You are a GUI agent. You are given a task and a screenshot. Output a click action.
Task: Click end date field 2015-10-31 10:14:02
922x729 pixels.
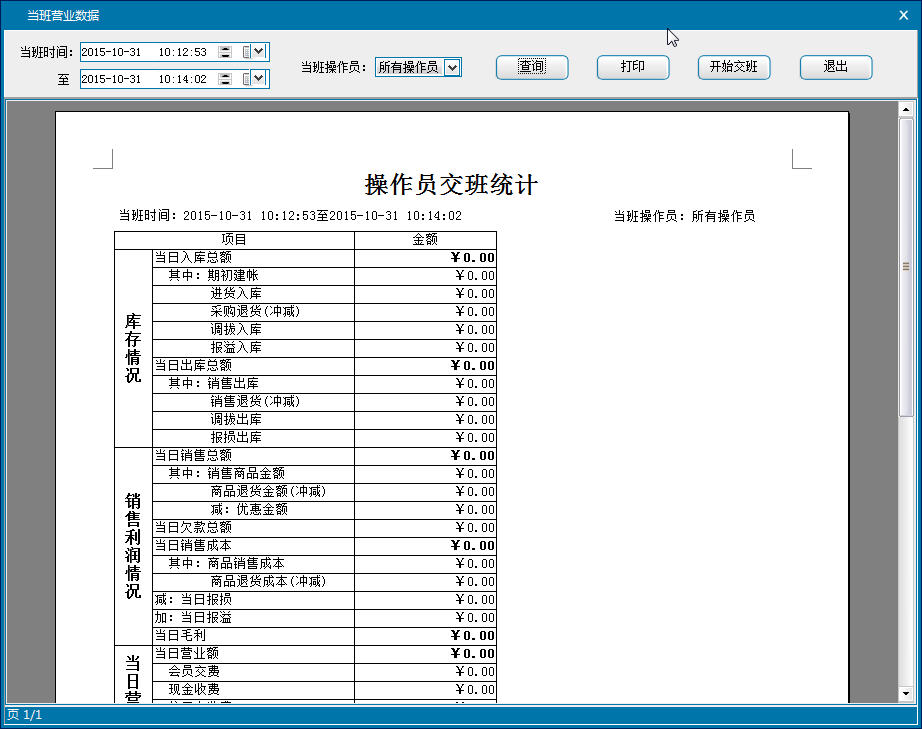coord(175,79)
